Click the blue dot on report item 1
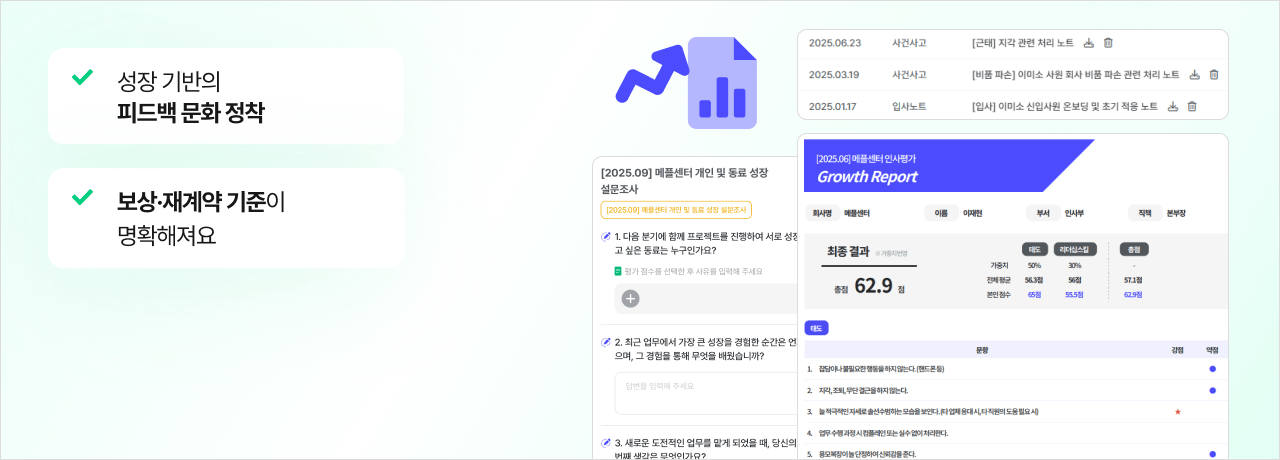Screen dimensions: 1280x460 tap(1213, 369)
